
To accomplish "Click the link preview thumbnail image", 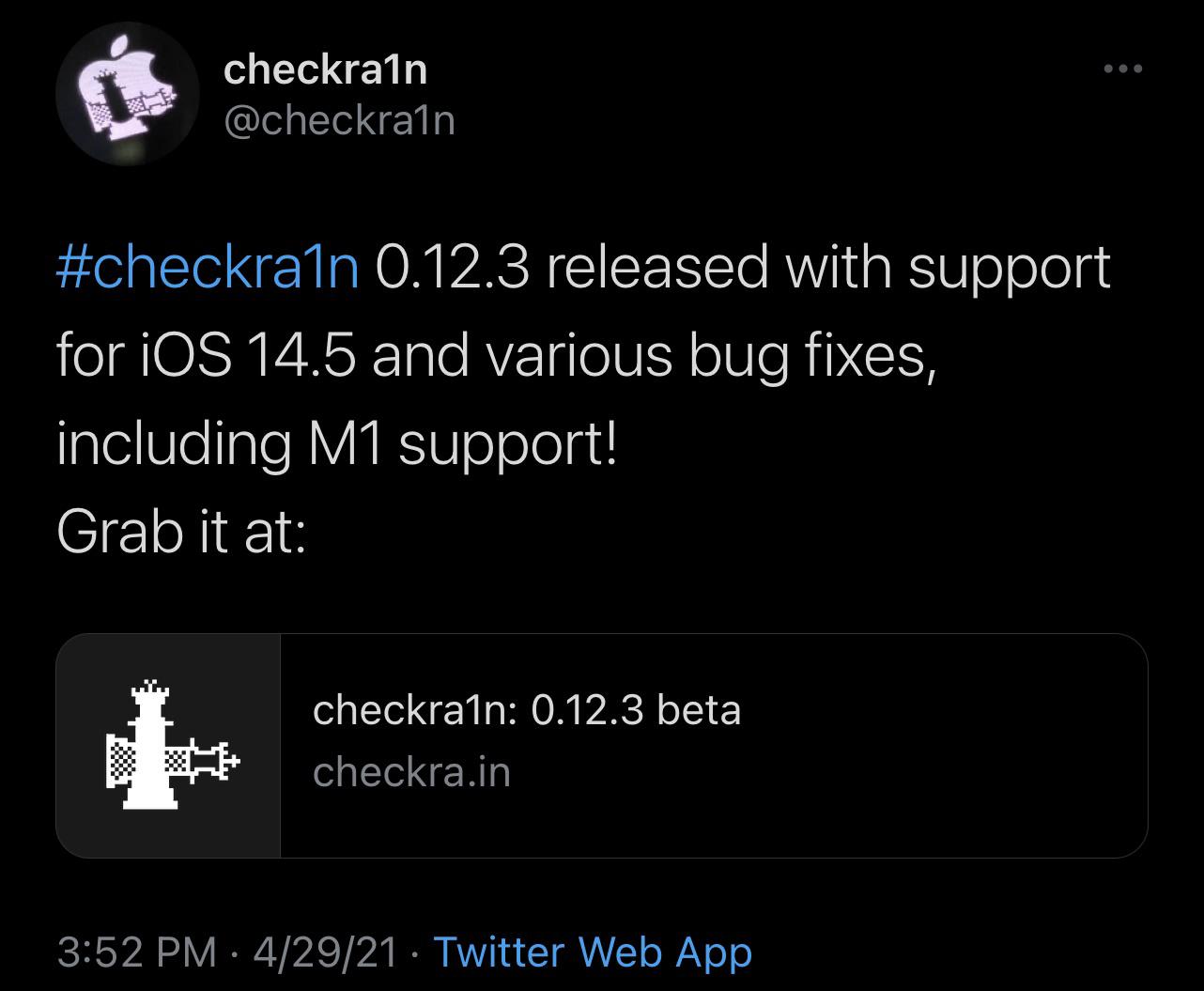I will tap(170, 747).
